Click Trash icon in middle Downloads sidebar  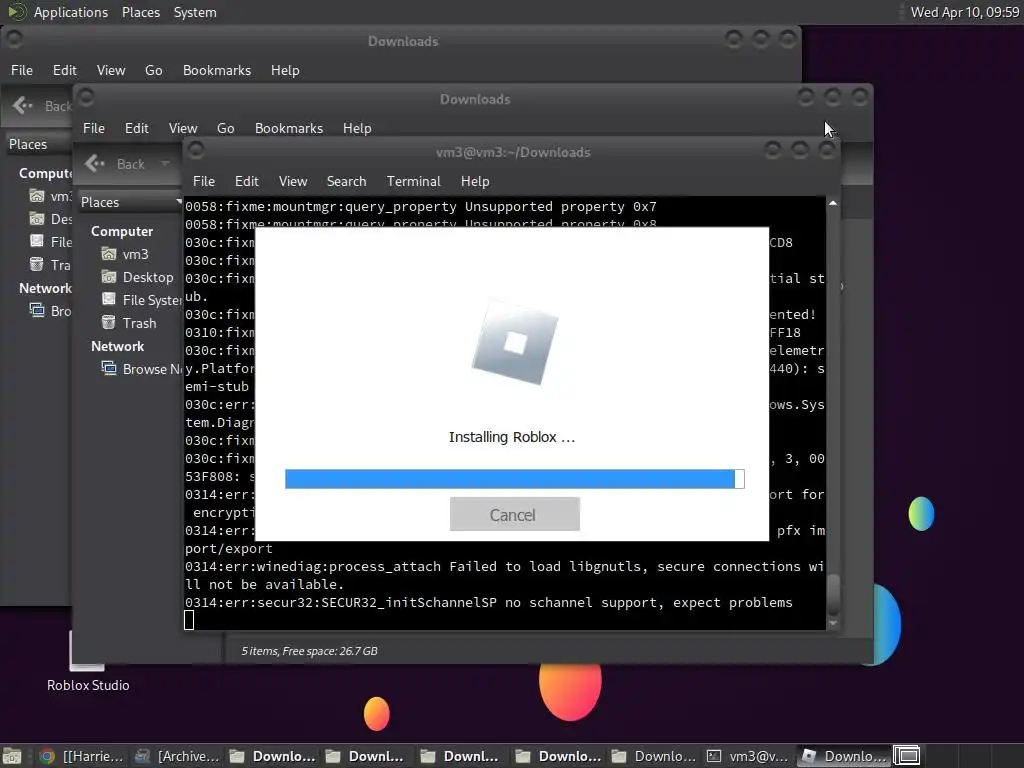tap(108, 322)
